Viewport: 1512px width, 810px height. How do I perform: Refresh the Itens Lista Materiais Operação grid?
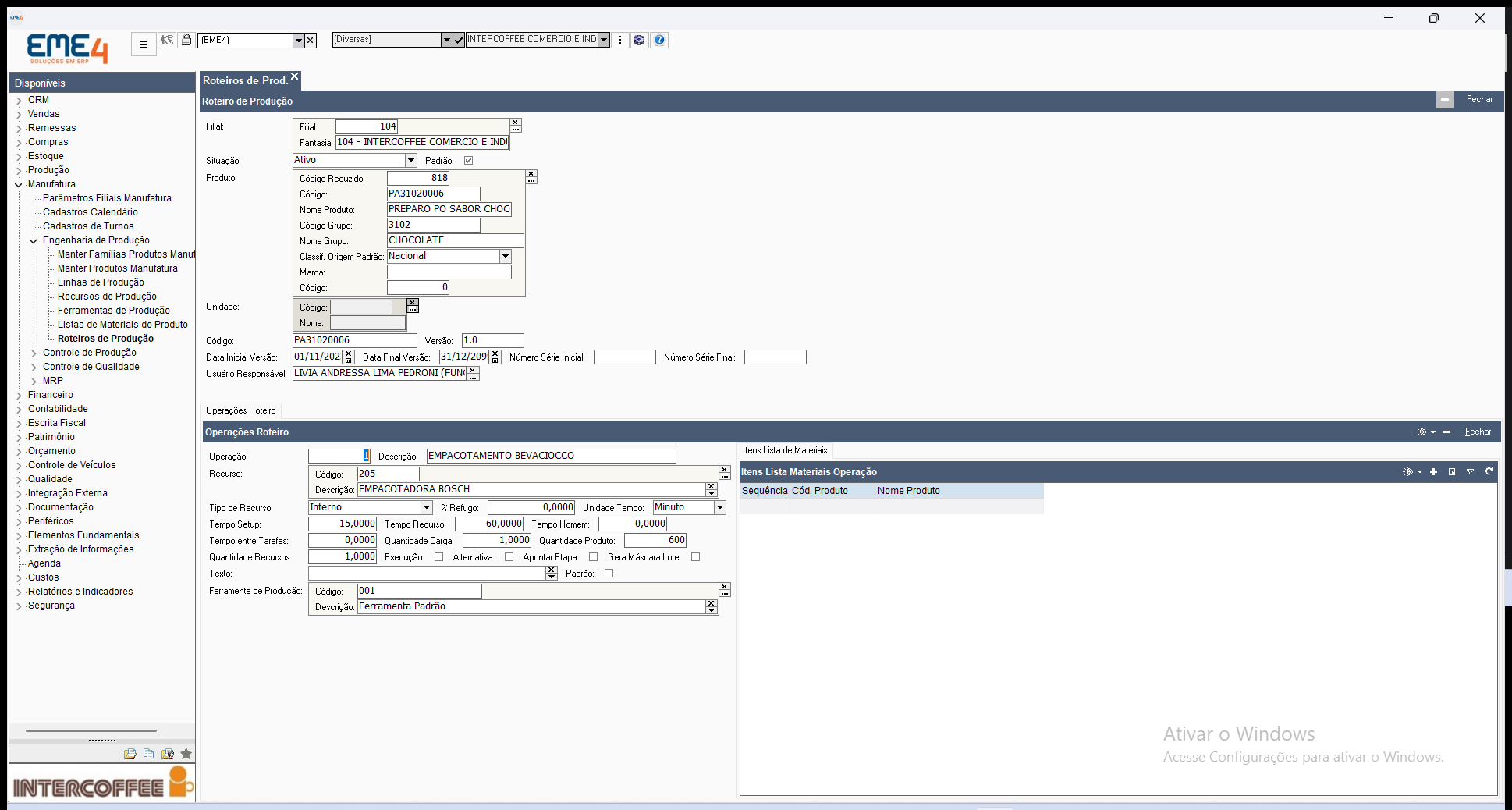coord(1489,471)
